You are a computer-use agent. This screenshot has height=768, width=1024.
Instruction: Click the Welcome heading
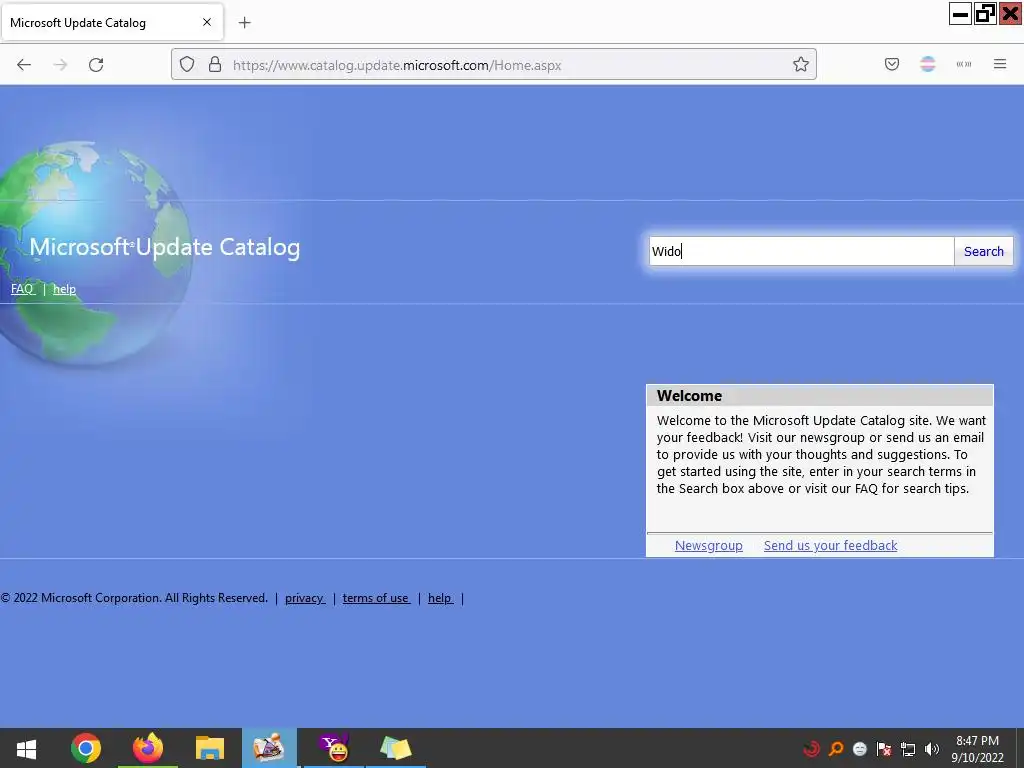coord(689,396)
